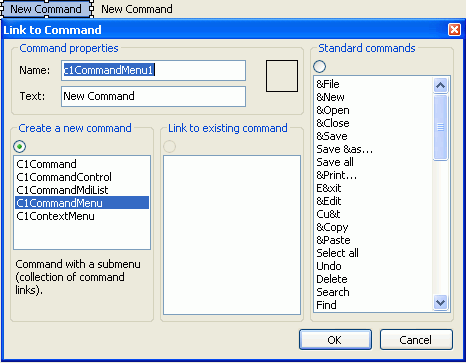Image resolution: width=466 pixels, height=363 pixels.
Task: Select &Open standard command
Action: 373,110
